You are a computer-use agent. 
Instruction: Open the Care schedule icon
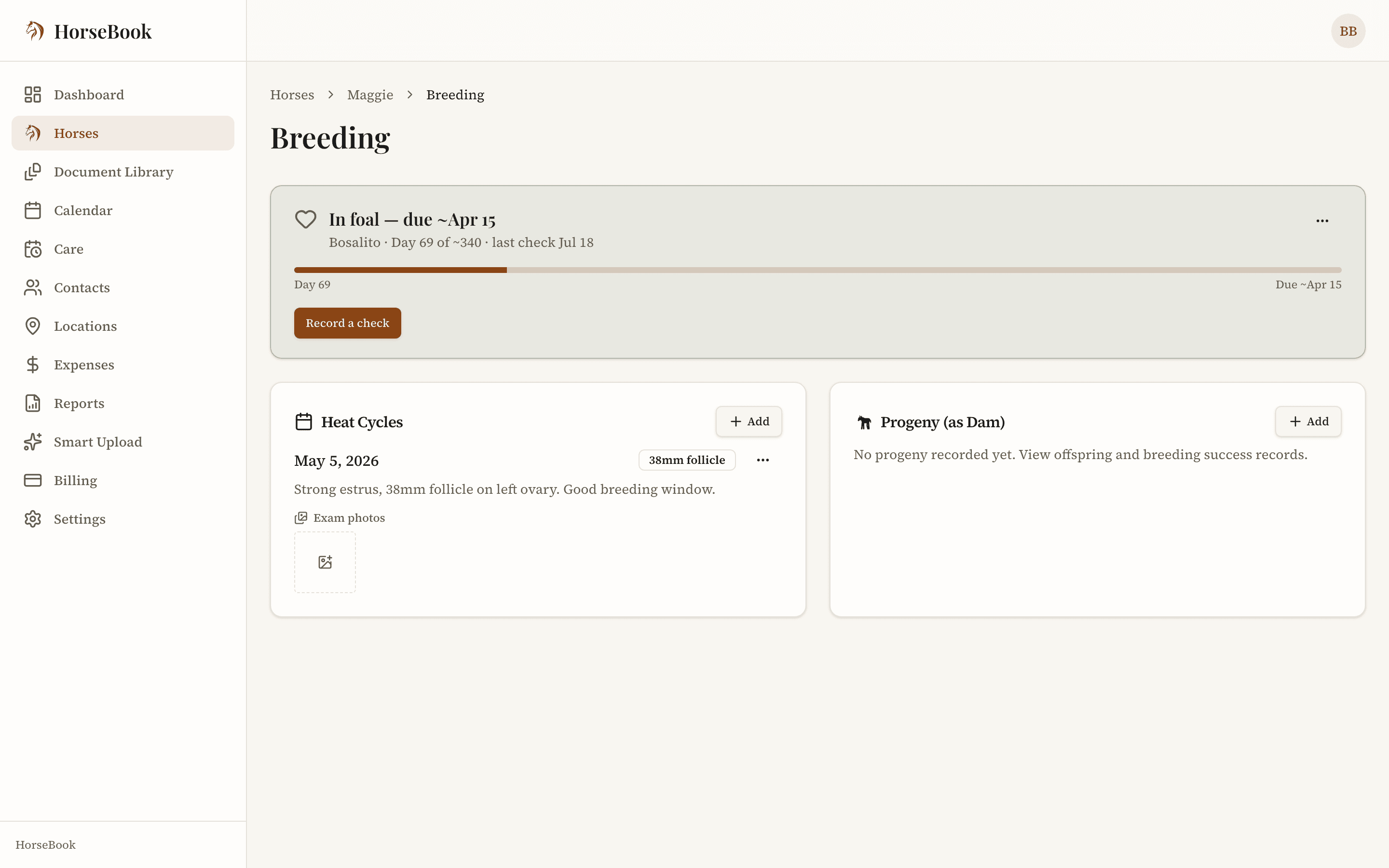tap(33, 249)
